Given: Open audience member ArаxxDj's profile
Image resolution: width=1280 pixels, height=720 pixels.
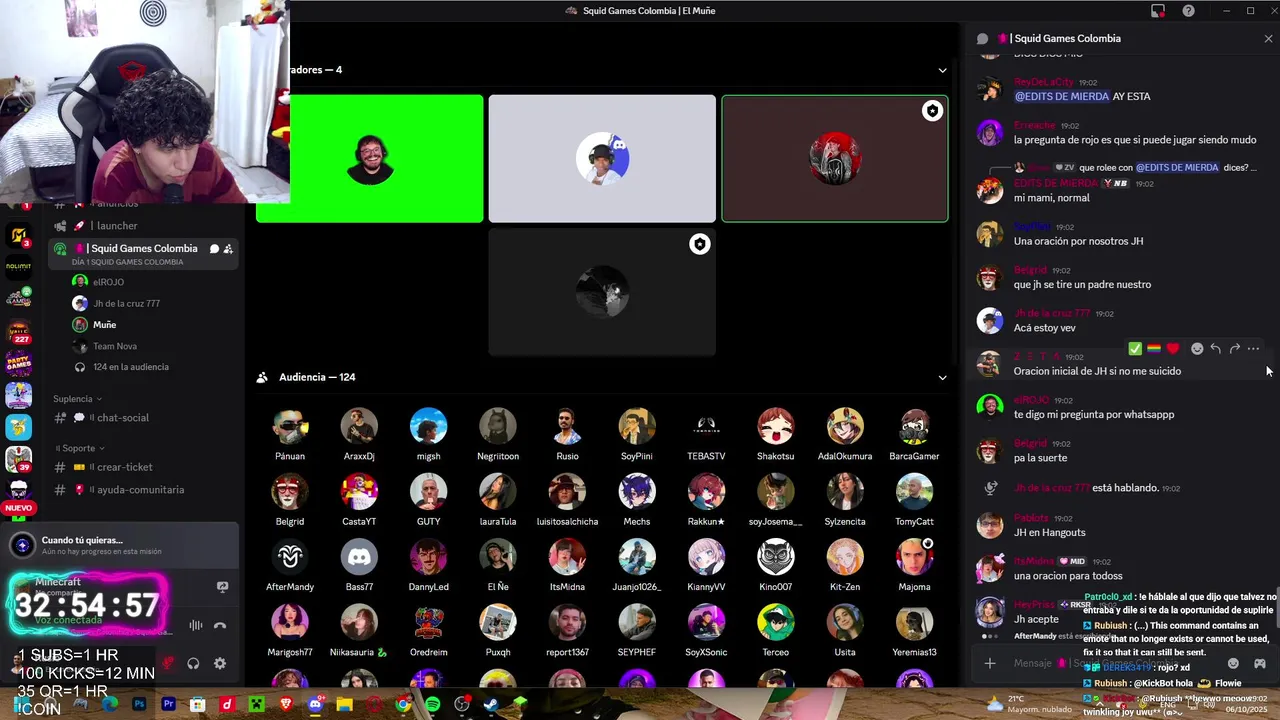Looking at the screenshot, I should 359,435.
